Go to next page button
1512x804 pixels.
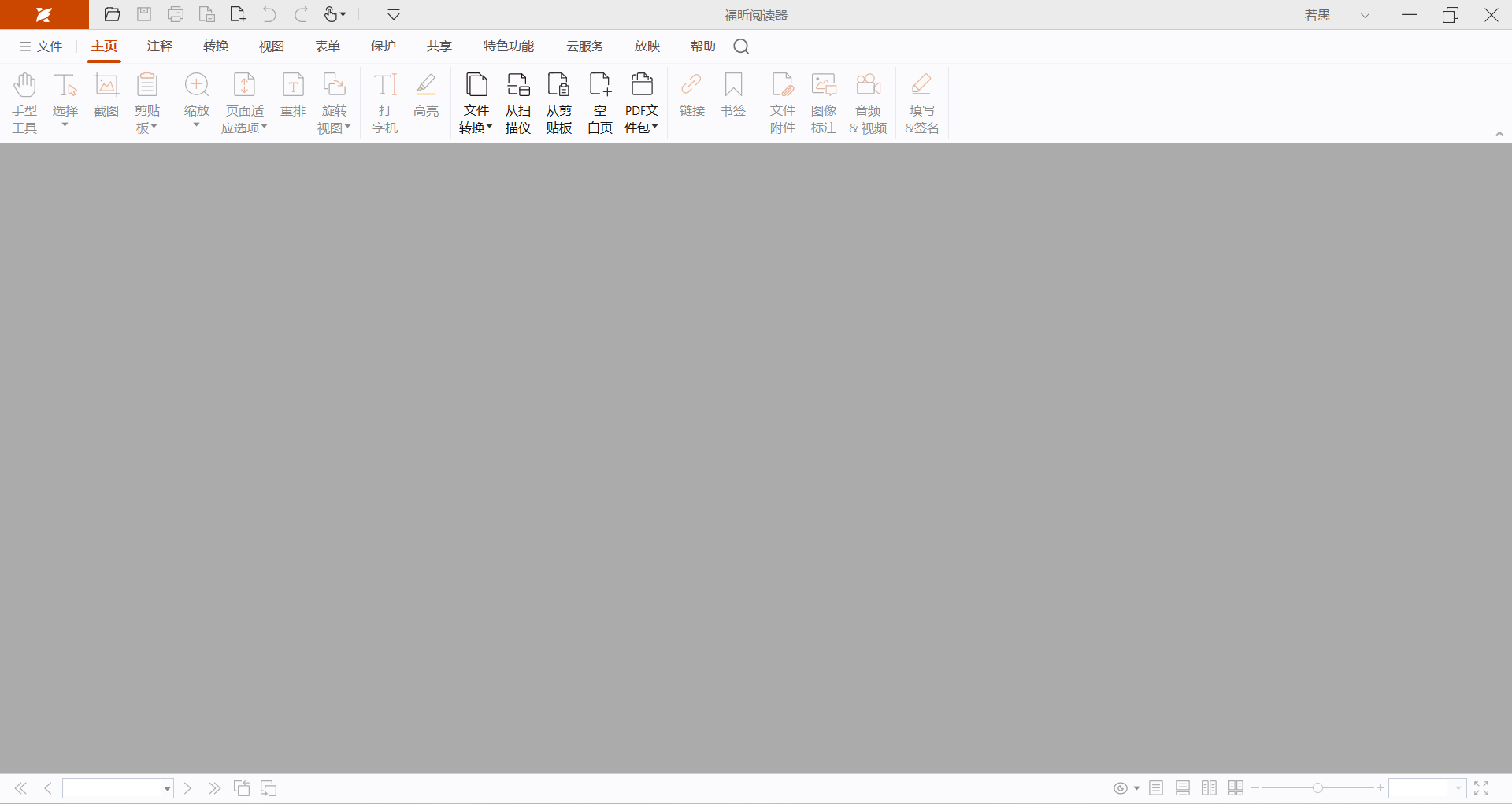coord(187,788)
